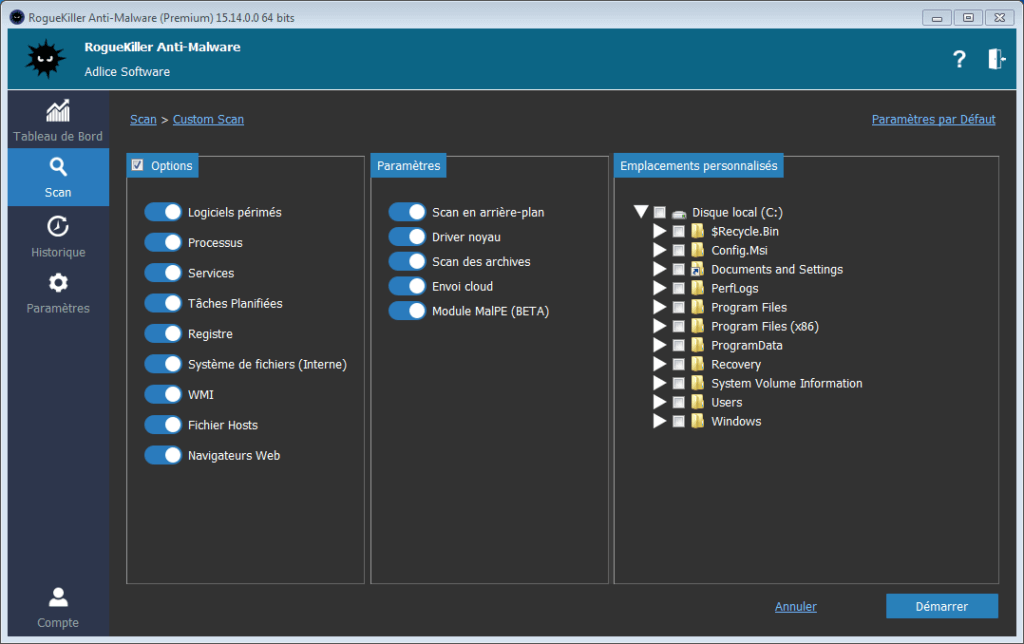The width and height of the screenshot is (1024, 644).
Task: Click the Scan magnifier icon in sidebar
Action: pos(58,167)
